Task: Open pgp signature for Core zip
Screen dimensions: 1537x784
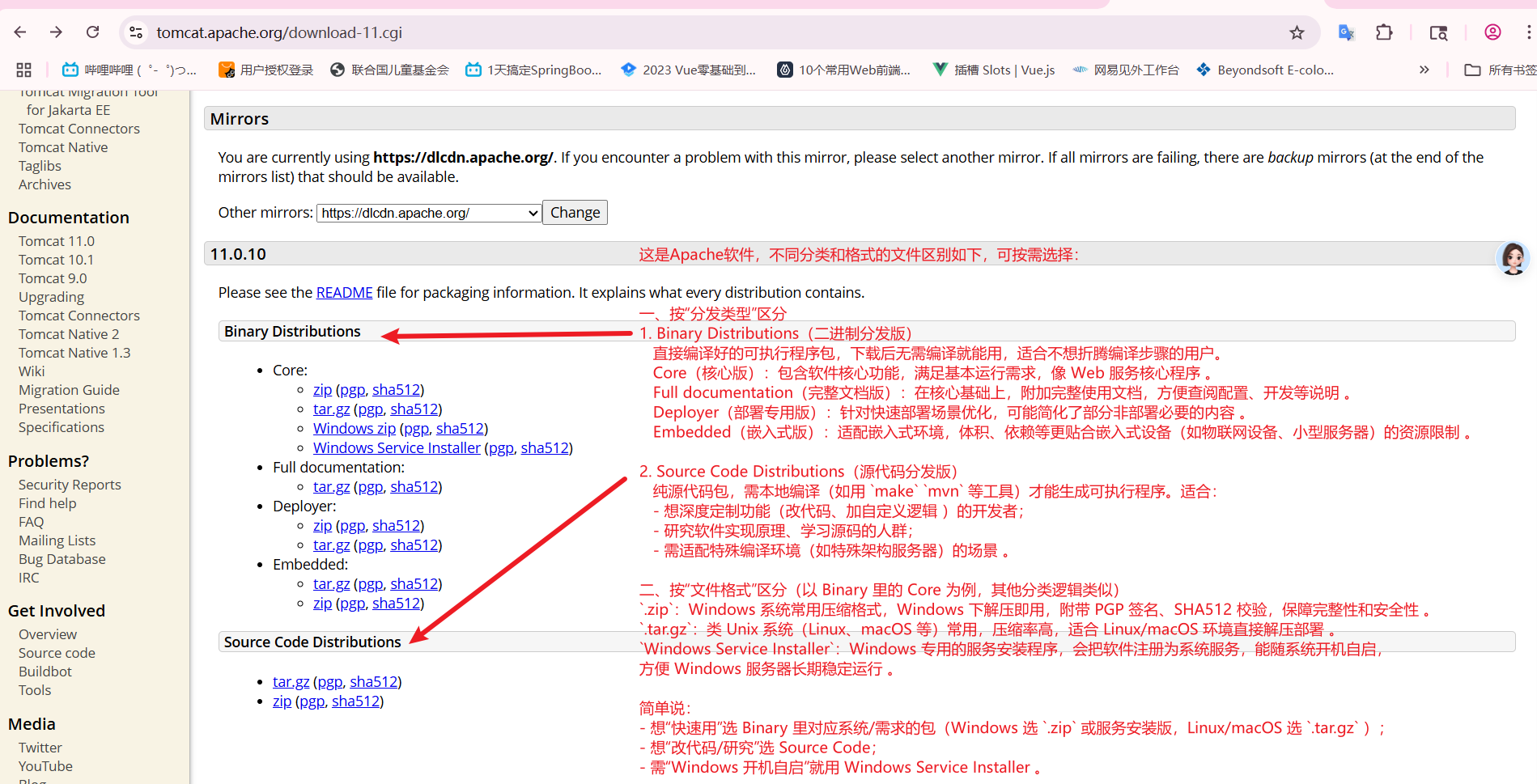Action: 352,389
